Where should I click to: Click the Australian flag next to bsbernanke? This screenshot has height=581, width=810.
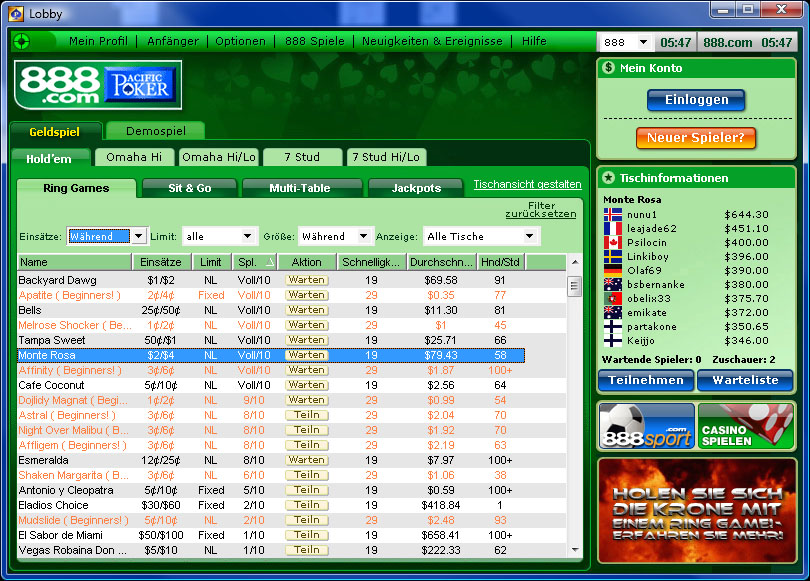pos(613,285)
